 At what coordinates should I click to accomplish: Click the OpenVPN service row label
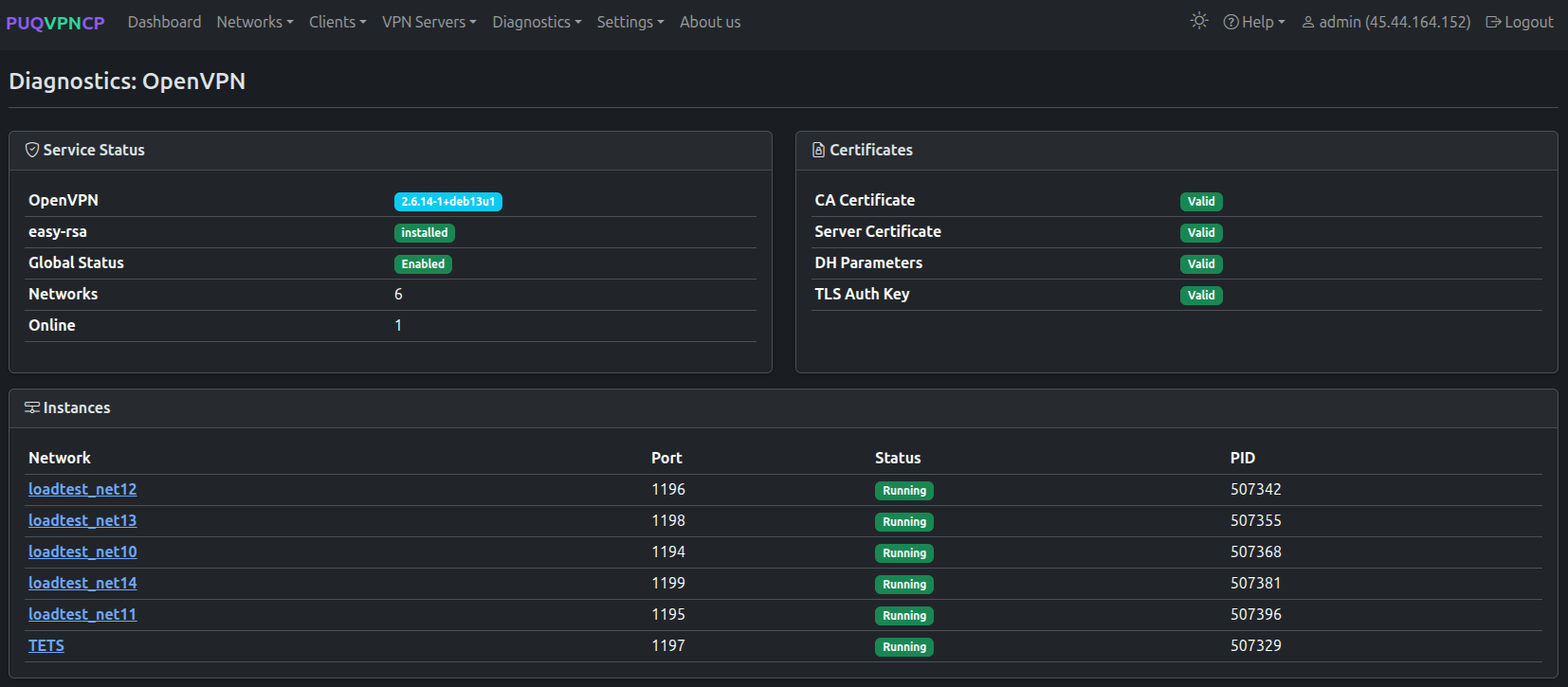point(64,200)
